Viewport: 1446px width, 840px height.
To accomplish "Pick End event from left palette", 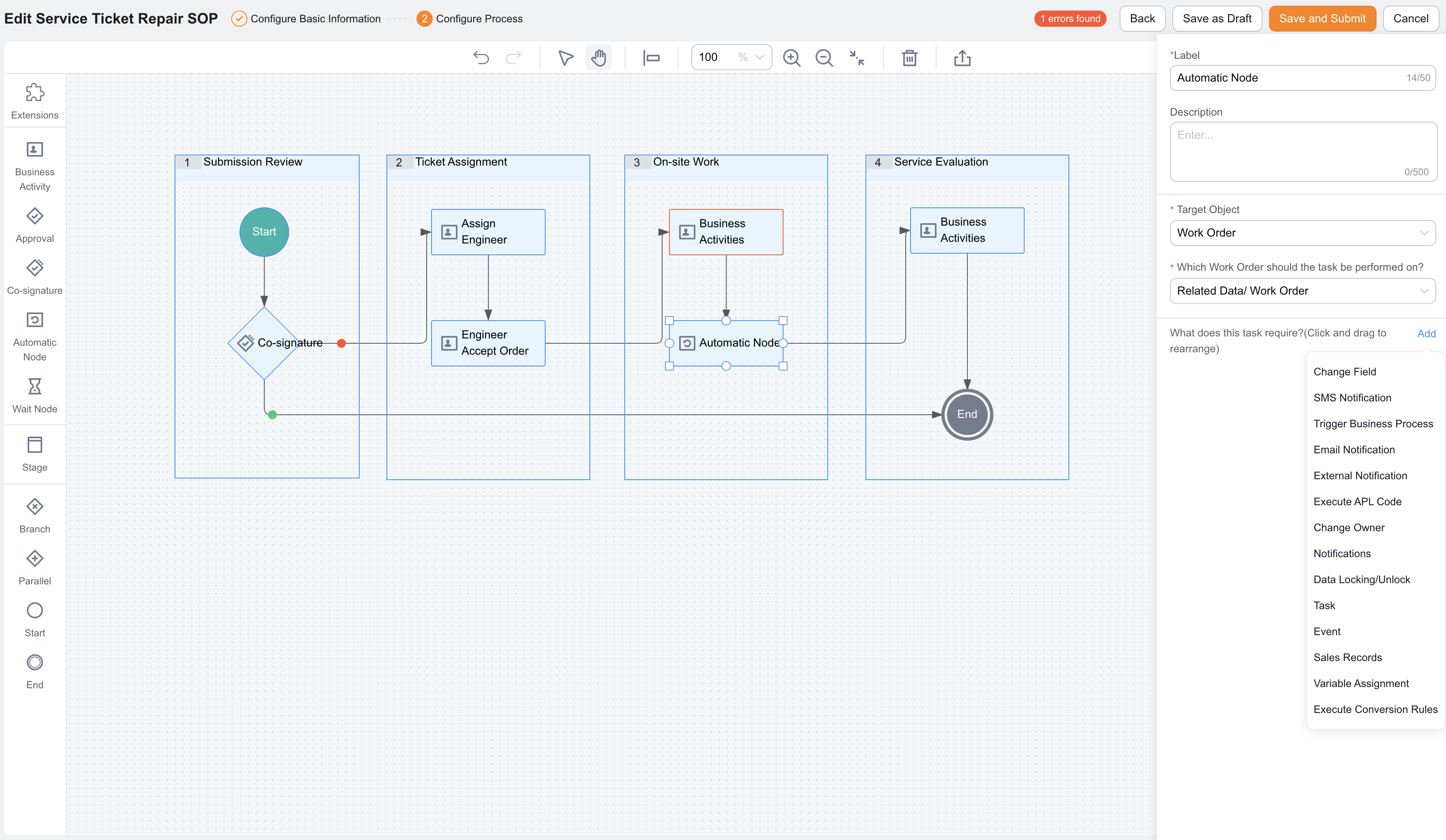I will [x=35, y=671].
